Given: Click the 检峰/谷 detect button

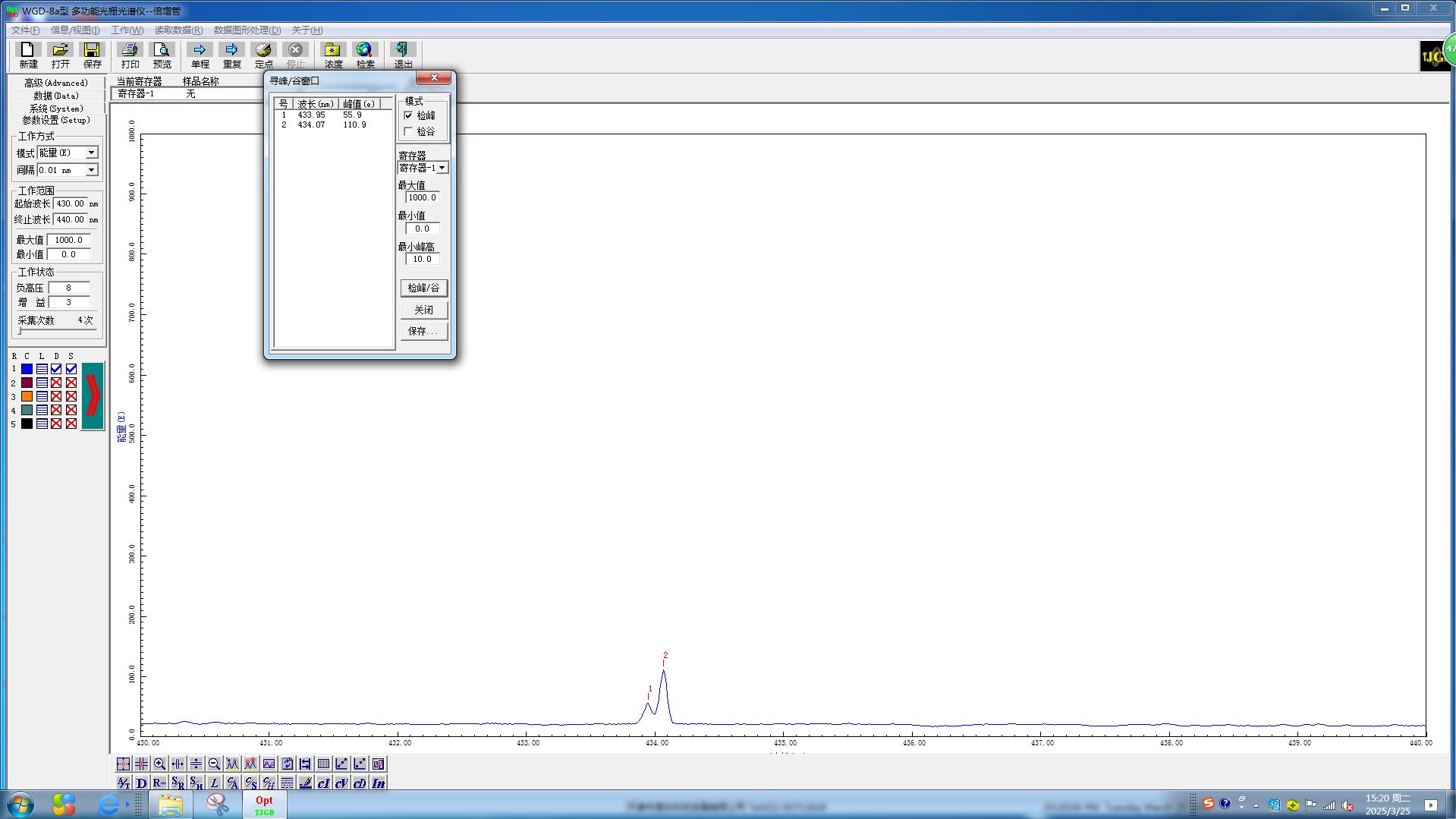Looking at the screenshot, I should coord(423,288).
